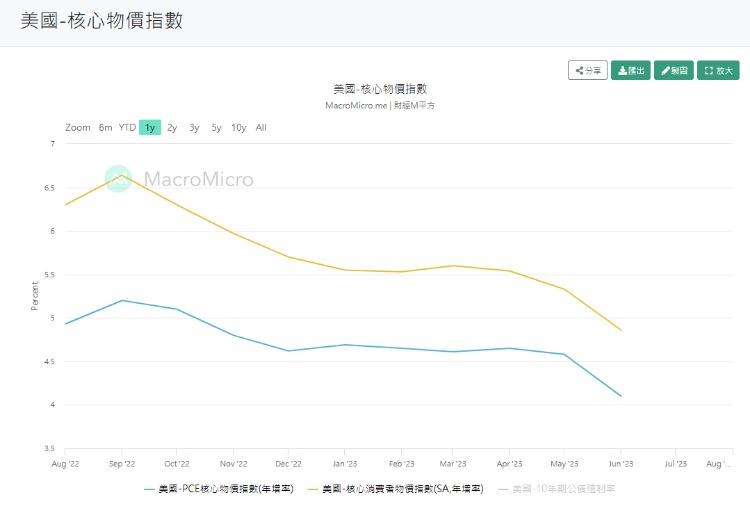Switch to the 10y zoom range
The image size is (750, 520).
239,127
